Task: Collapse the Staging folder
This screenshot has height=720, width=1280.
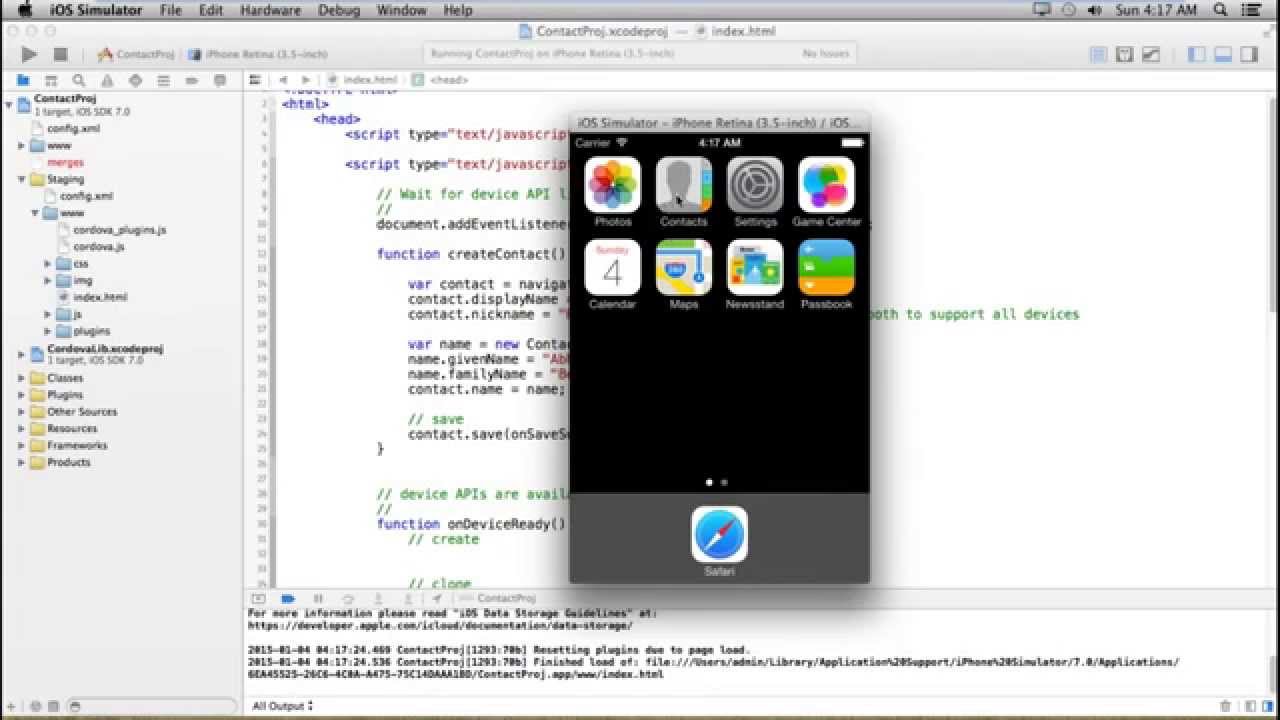Action: pyautogui.click(x=22, y=179)
